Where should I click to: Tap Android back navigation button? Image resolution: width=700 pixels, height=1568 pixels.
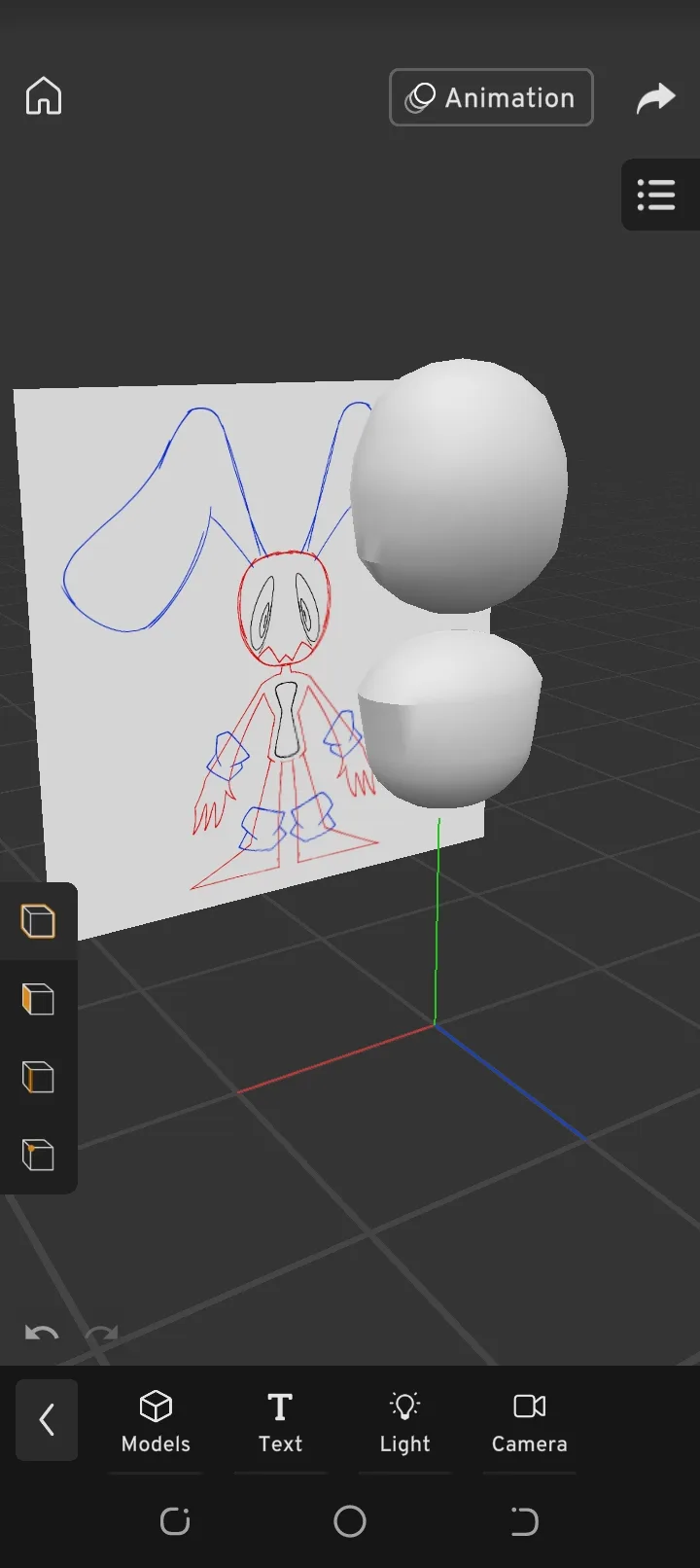[x=525, y=1521]
